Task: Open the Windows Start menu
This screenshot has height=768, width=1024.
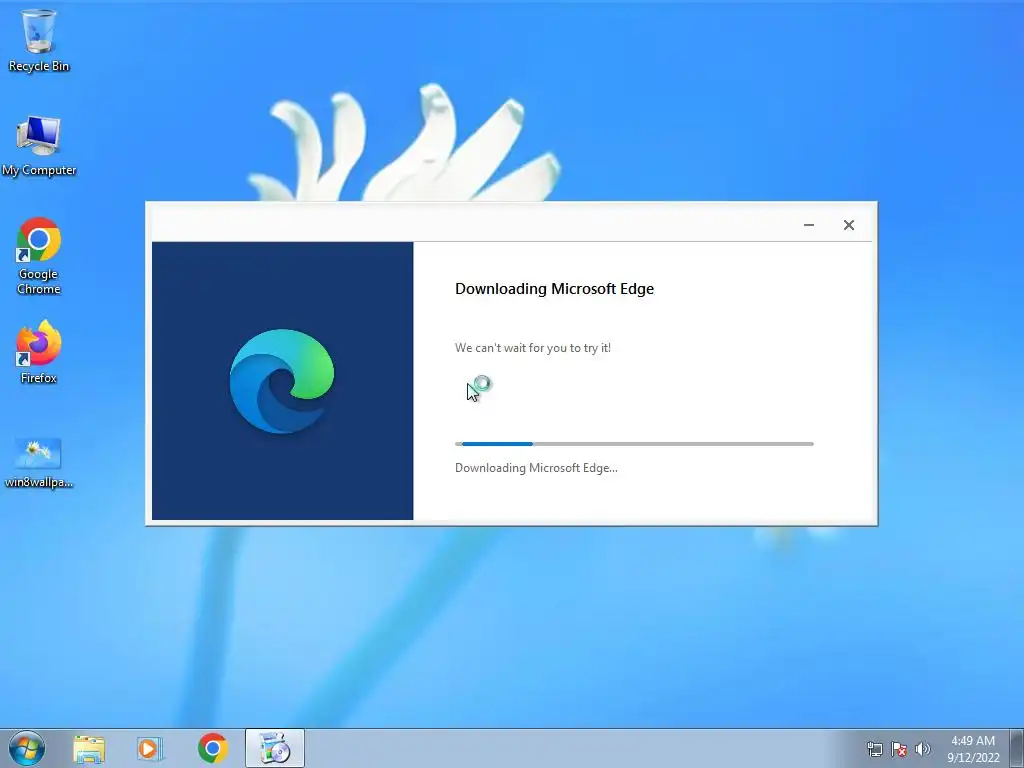Action: pos(27,748)
